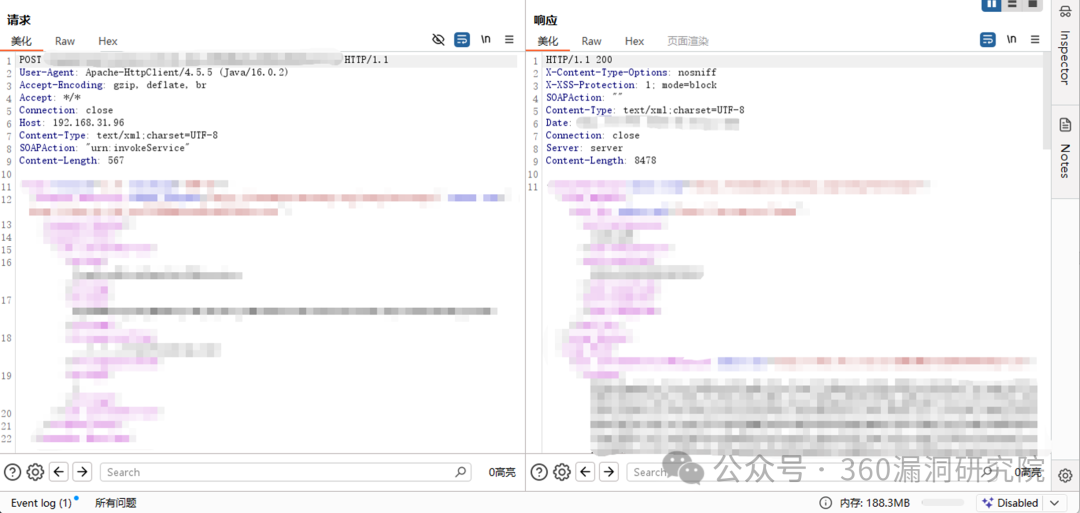Open the Notes side panel
Screen dimensions: 1080x513
click(x=1065, y=150)
